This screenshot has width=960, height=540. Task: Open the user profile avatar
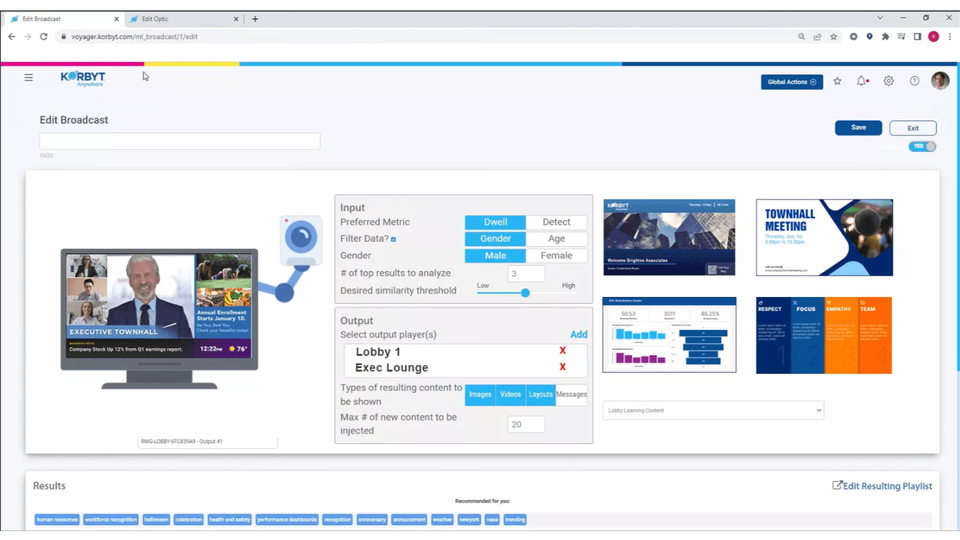pyautogui.click(x=939, y=81)
